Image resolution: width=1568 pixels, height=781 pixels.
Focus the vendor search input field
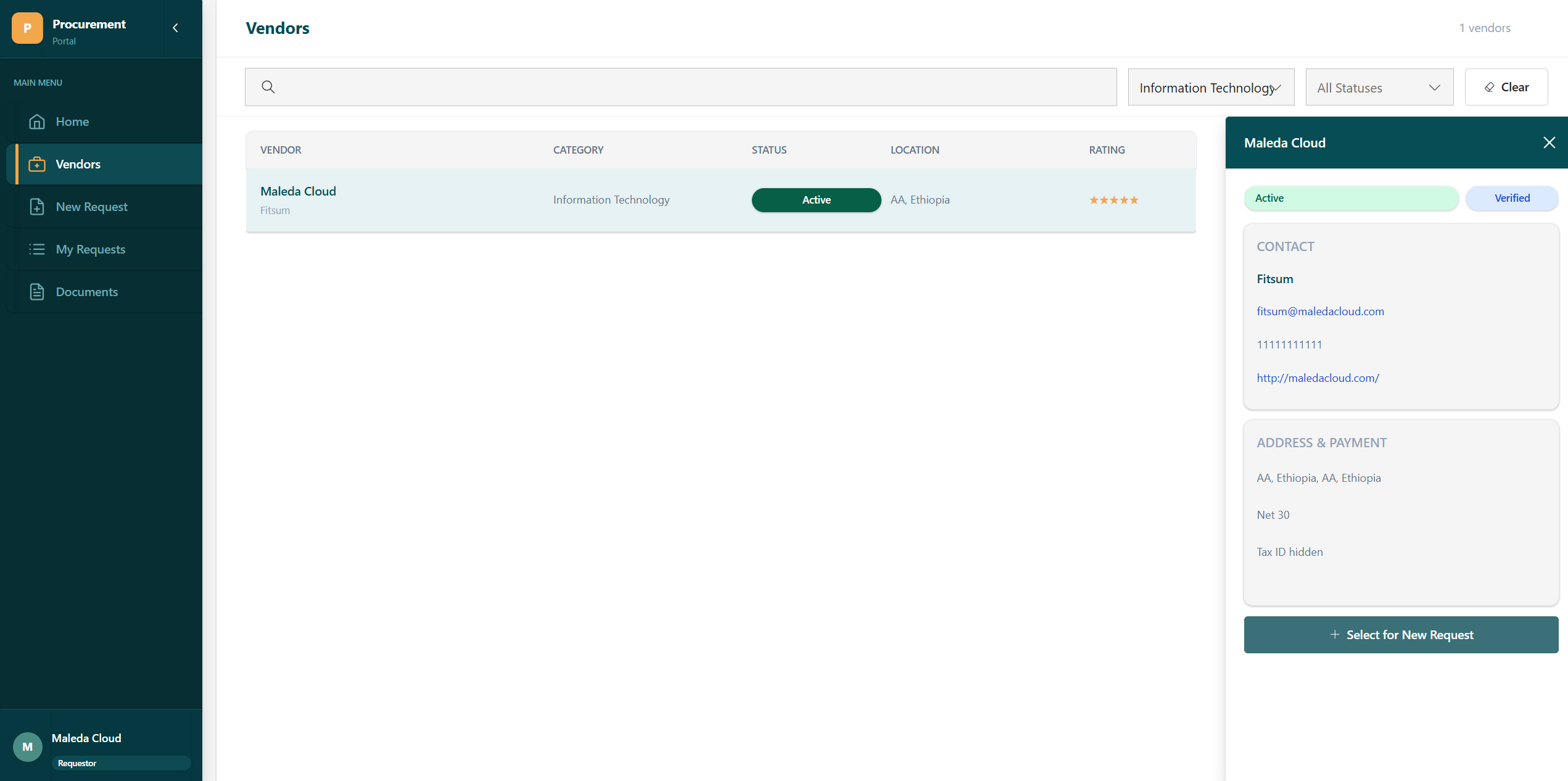(x=680, y=87)
